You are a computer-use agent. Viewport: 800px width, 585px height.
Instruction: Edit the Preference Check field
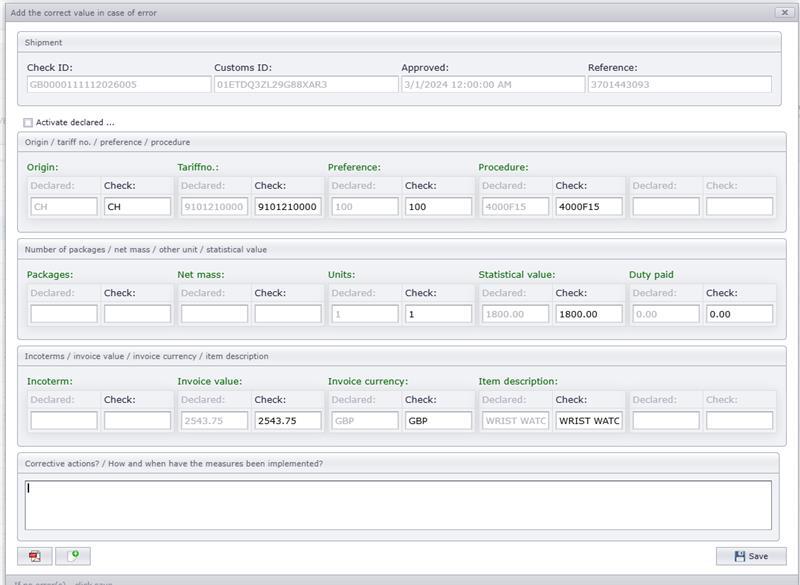(x=438, y=207)
